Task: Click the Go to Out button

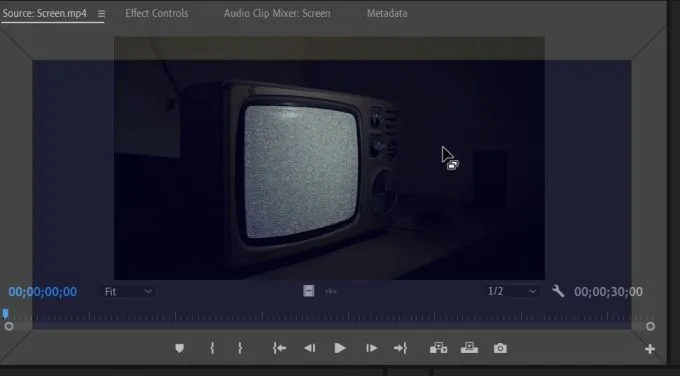Action: [400, 348]
